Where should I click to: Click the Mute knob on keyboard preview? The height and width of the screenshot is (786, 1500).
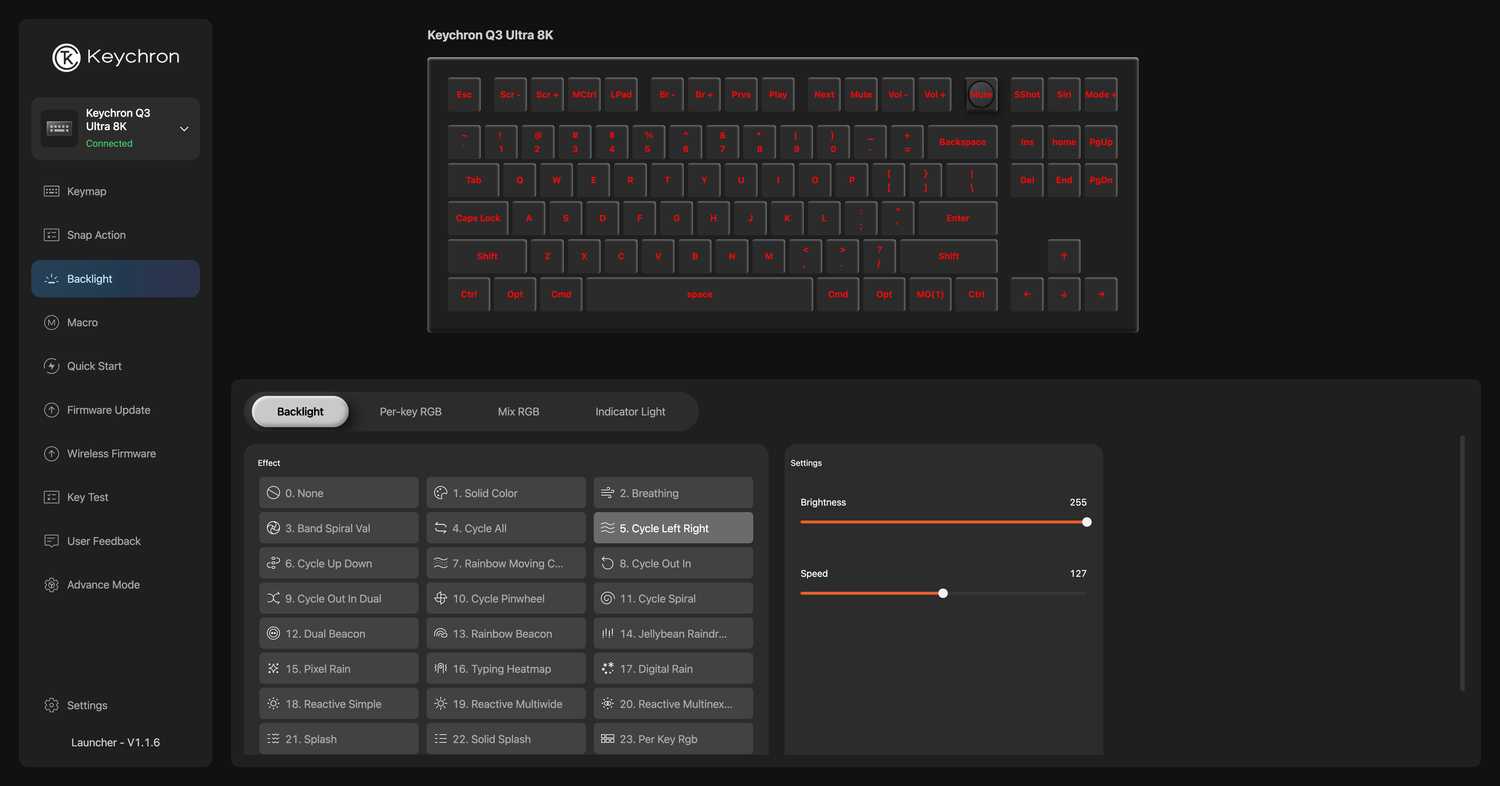click(x=981, y=94)
